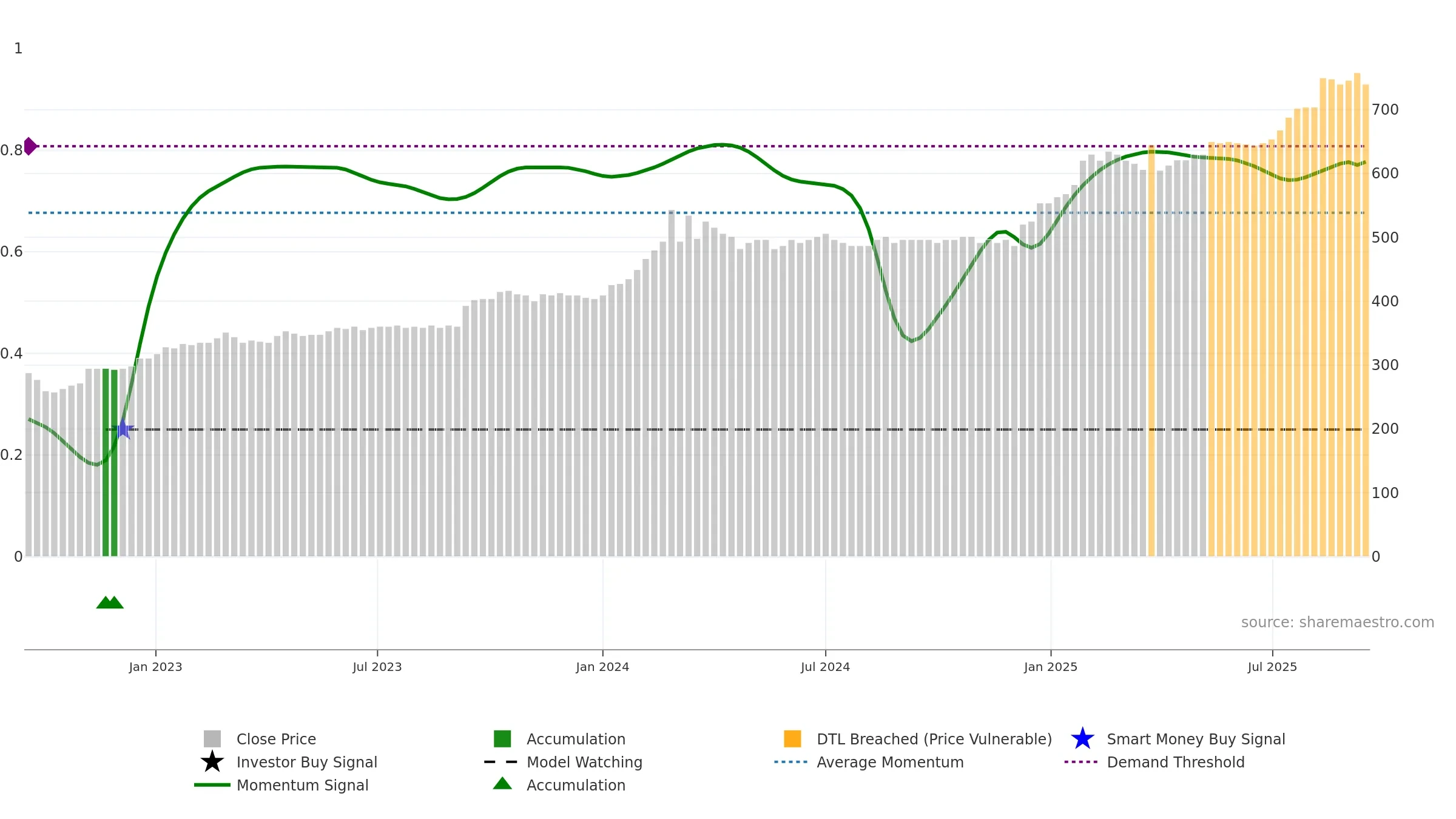Screen dimensions: 1456x819
Task: Toggle the DTL Breached (Price Vulnerable) label
Action: tap(934, 739)
